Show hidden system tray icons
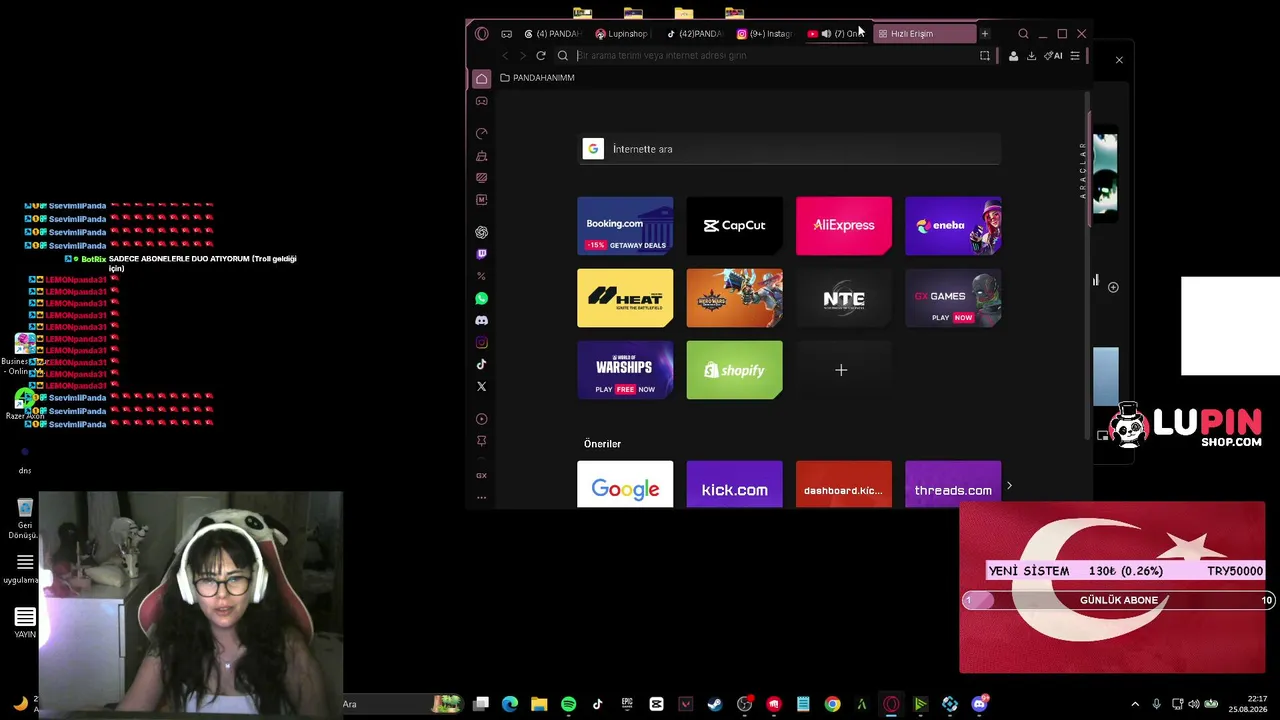This screenshot has width=1280, height=720. coord(1135,704)
